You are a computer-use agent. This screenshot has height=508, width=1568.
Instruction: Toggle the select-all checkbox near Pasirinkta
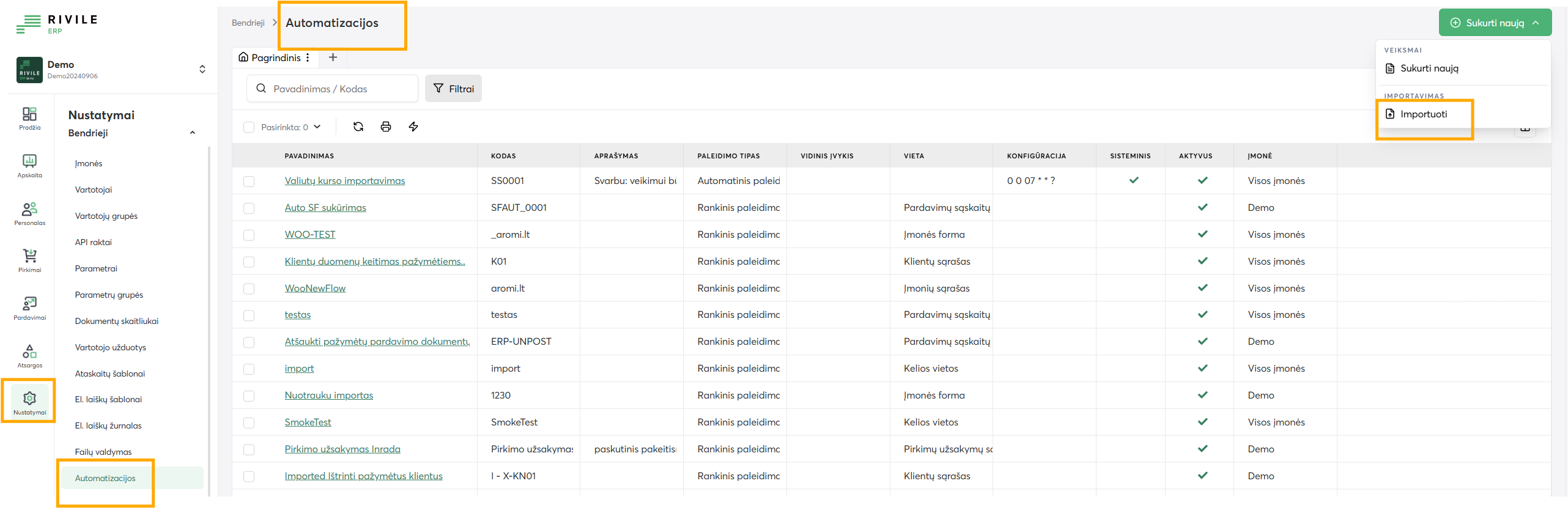click(x=249, y=127)
